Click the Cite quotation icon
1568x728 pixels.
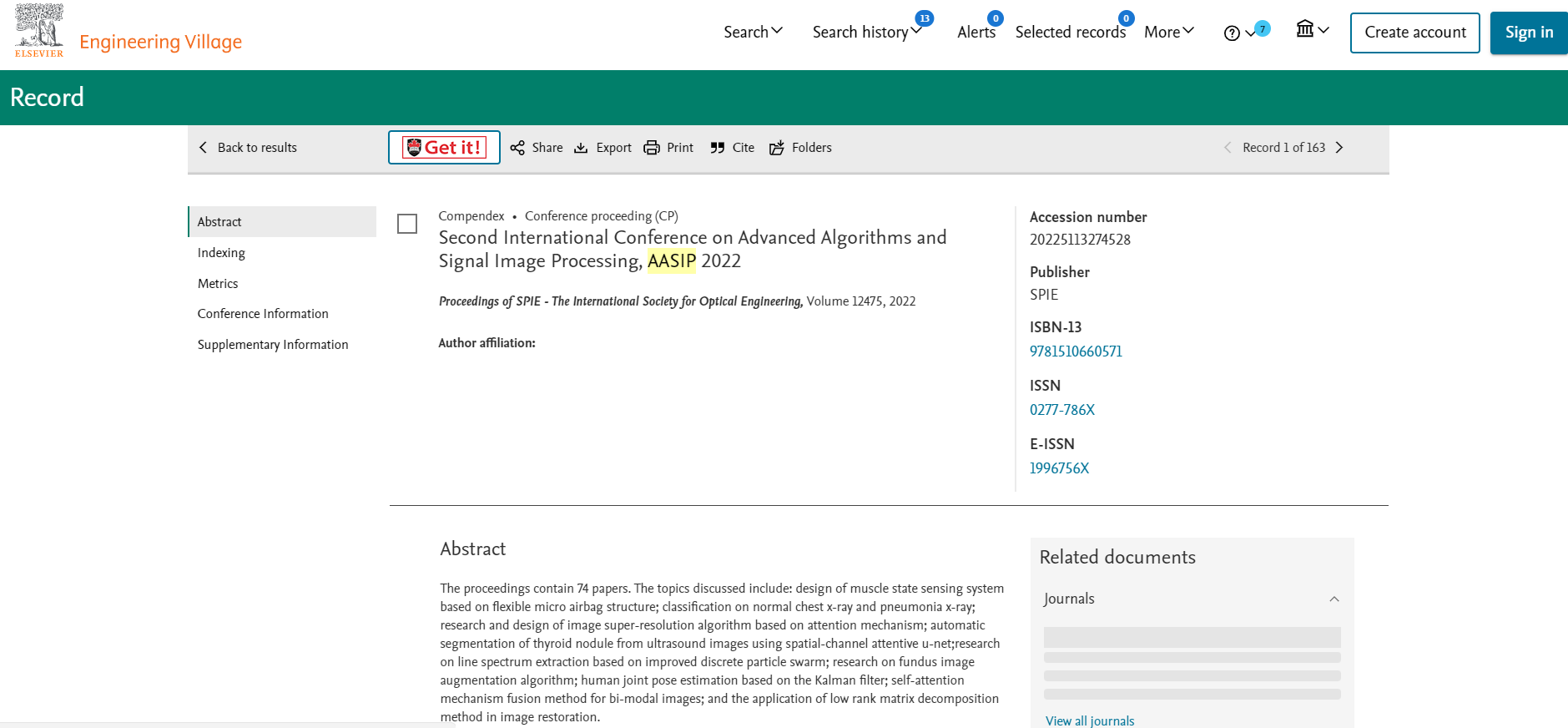[718, 148]
